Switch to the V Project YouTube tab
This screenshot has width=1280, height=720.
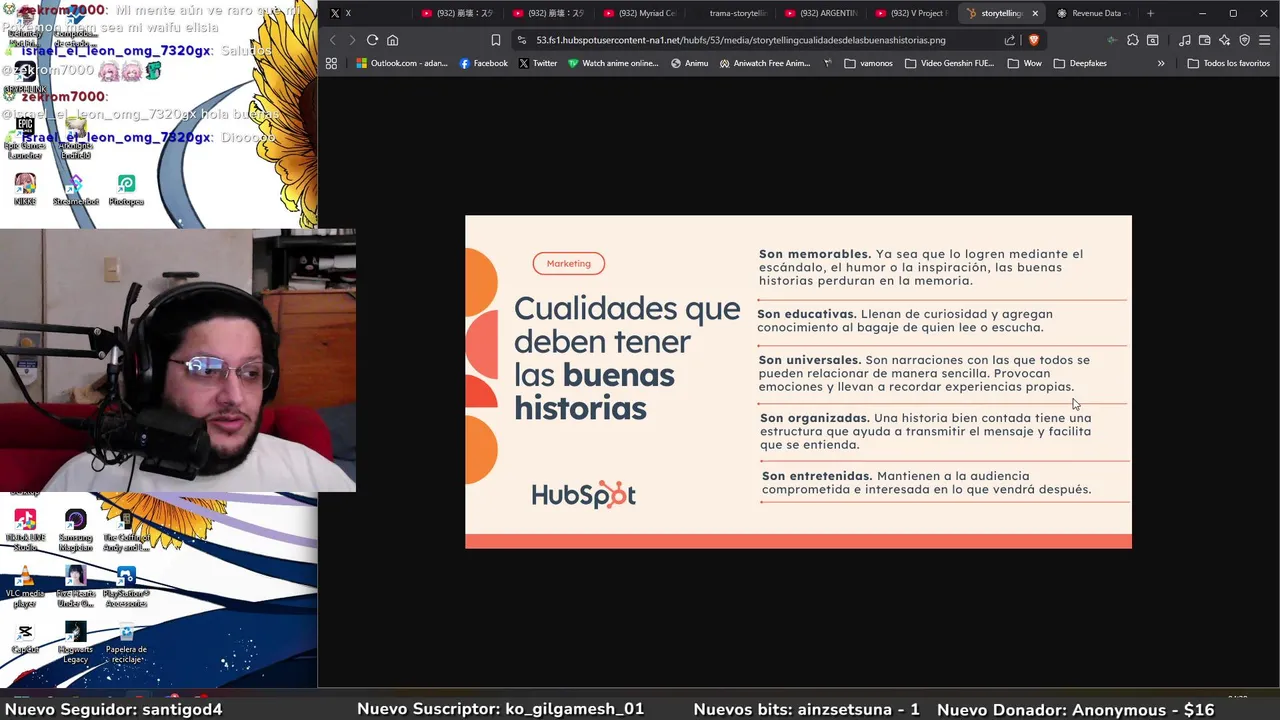click(910, 13)
